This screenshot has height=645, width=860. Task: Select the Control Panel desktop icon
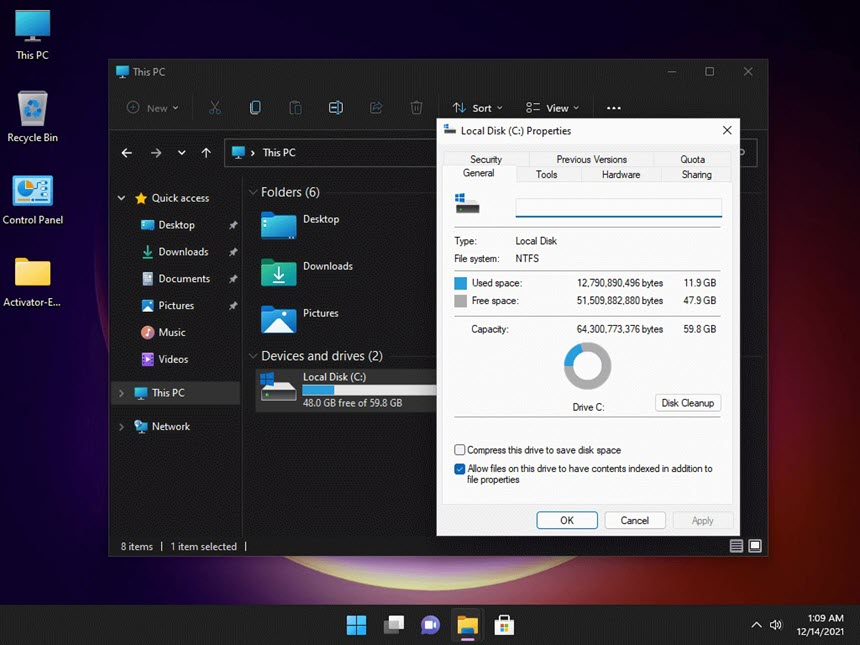click(32, 200)
